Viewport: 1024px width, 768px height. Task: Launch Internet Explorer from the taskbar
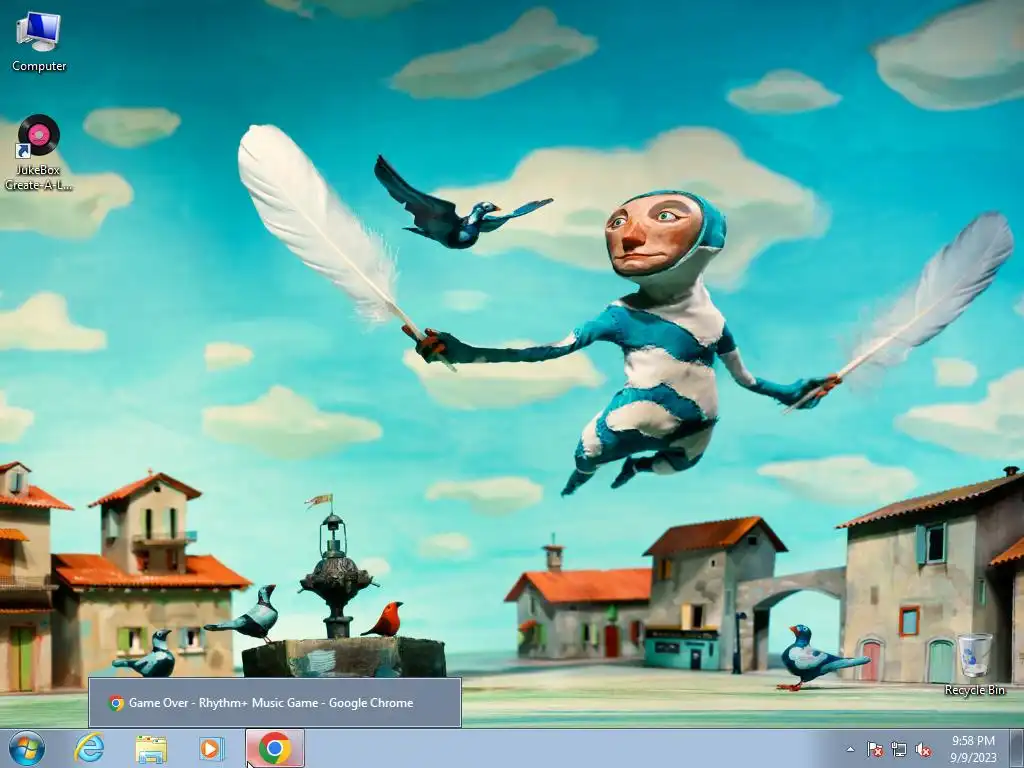tap(89, 748)
